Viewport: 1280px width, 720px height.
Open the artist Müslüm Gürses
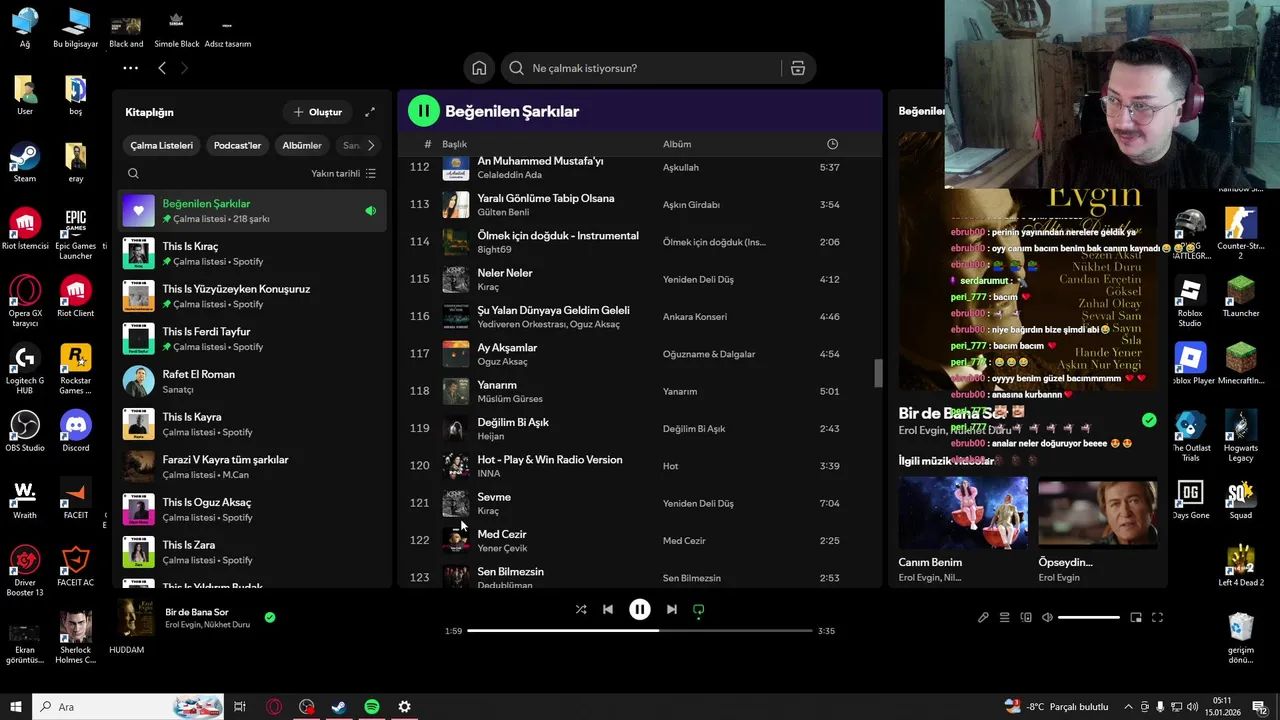510,399
